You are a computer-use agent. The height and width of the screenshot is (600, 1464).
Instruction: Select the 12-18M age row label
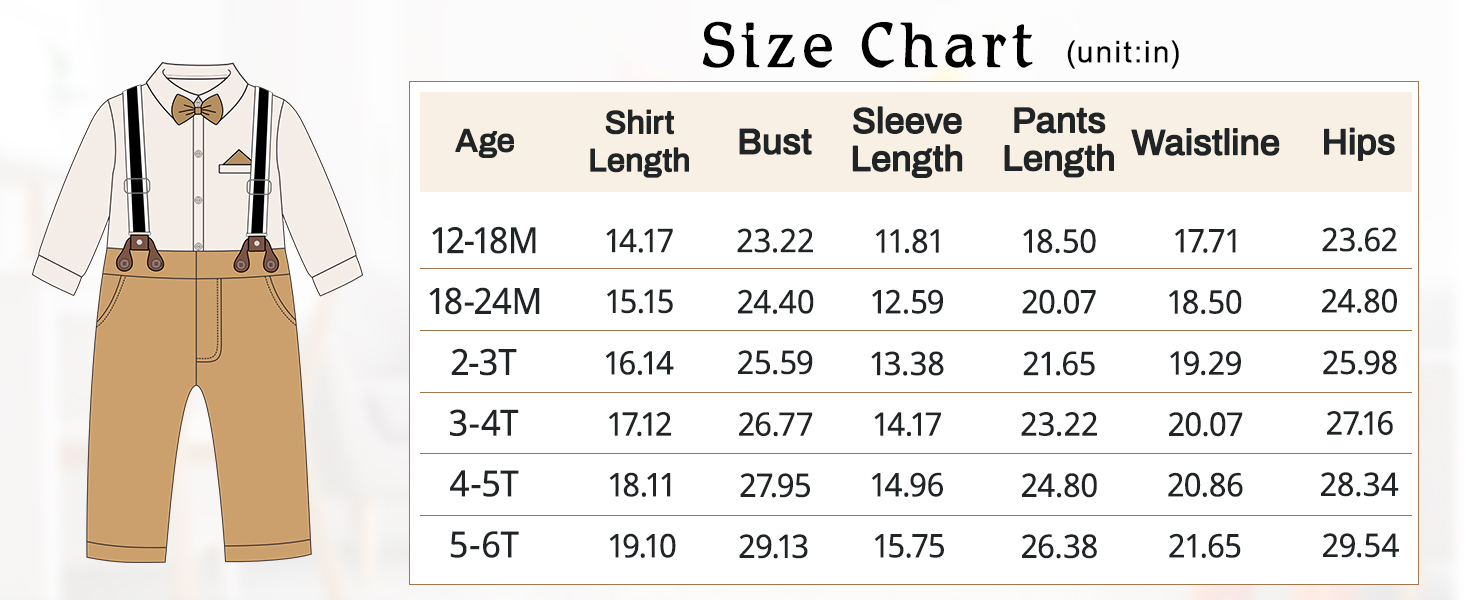tap(484, 241)
